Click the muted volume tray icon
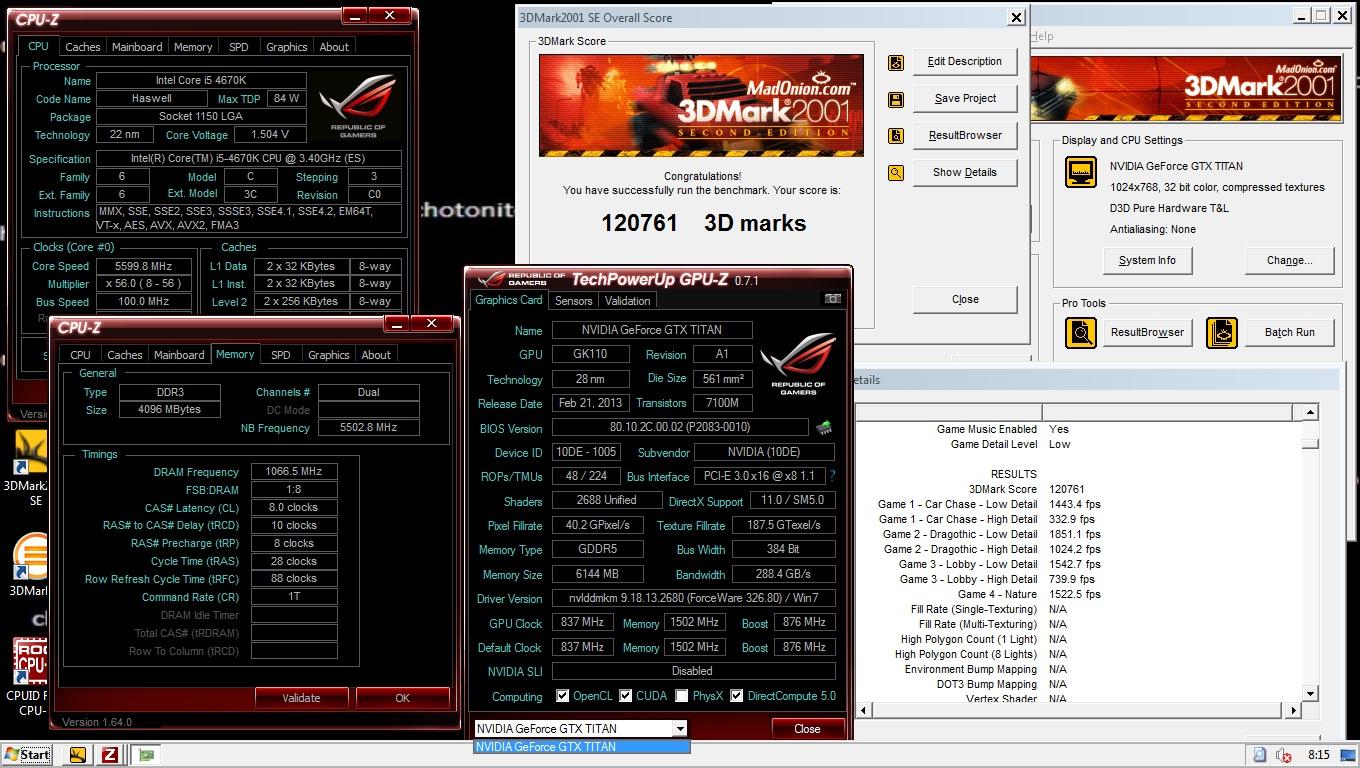 (x=1283, y=755)
